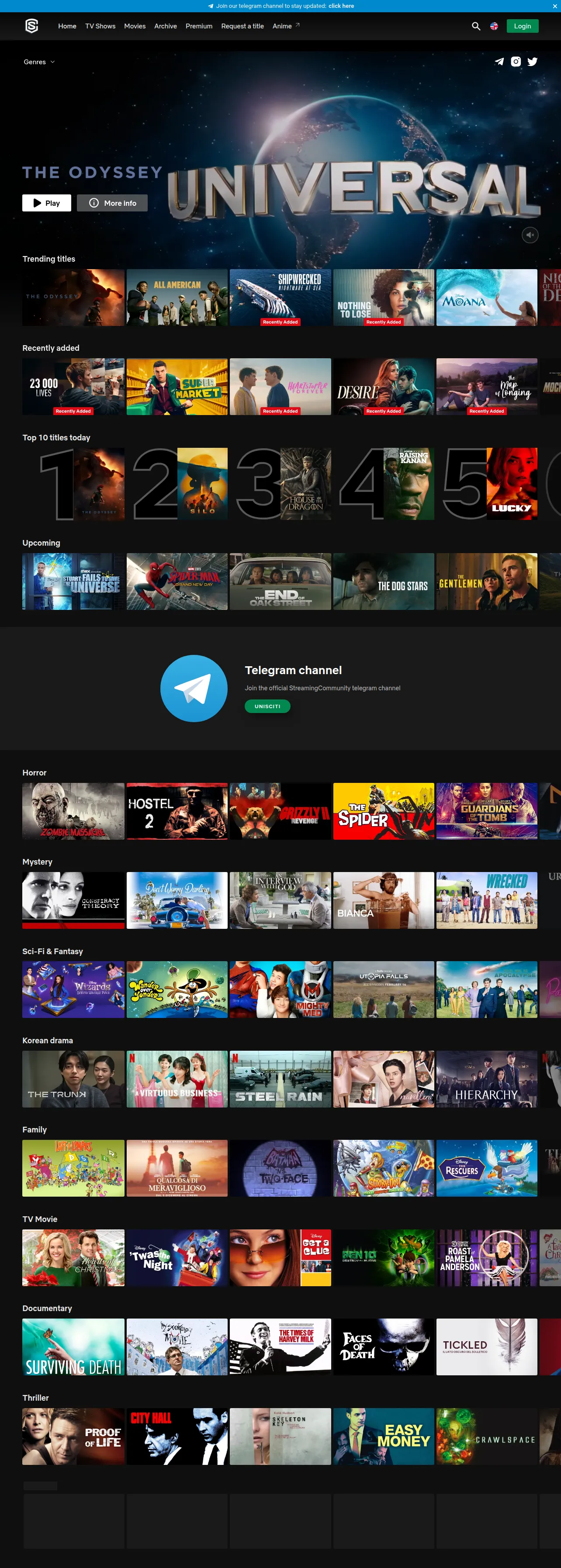Open the Moana thumbnail
Image resolution: width=561 pixels, height=1568 pixels.
click(487, 298)
